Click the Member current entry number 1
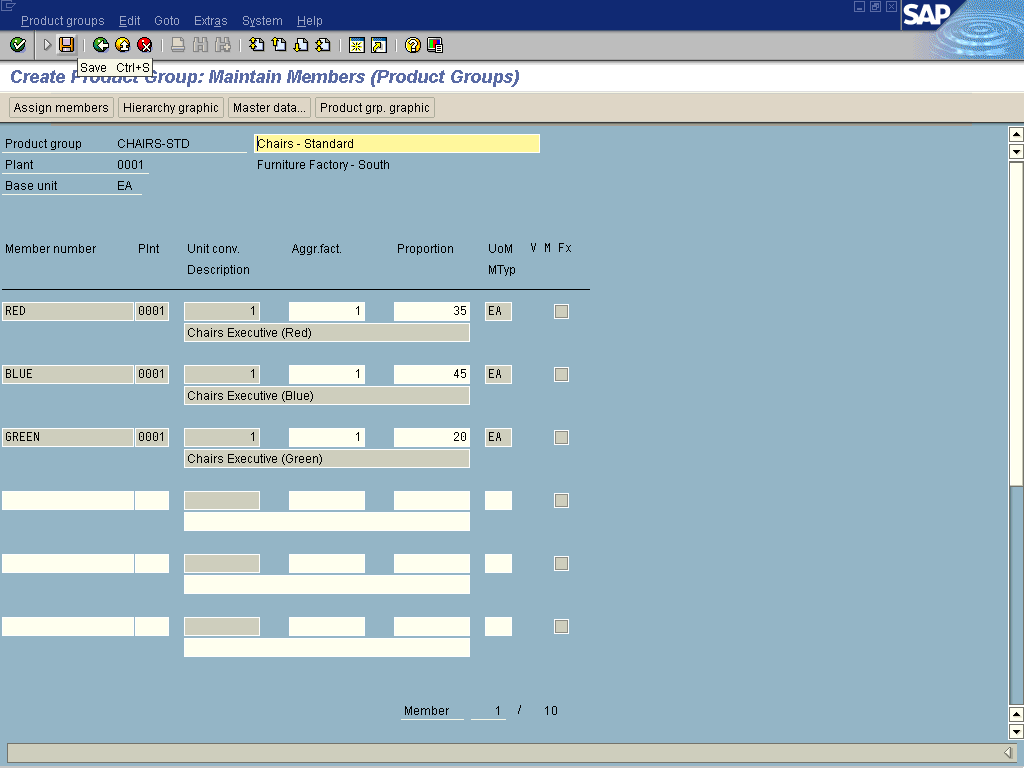1024x768 pixels. [x=498, y=711]
